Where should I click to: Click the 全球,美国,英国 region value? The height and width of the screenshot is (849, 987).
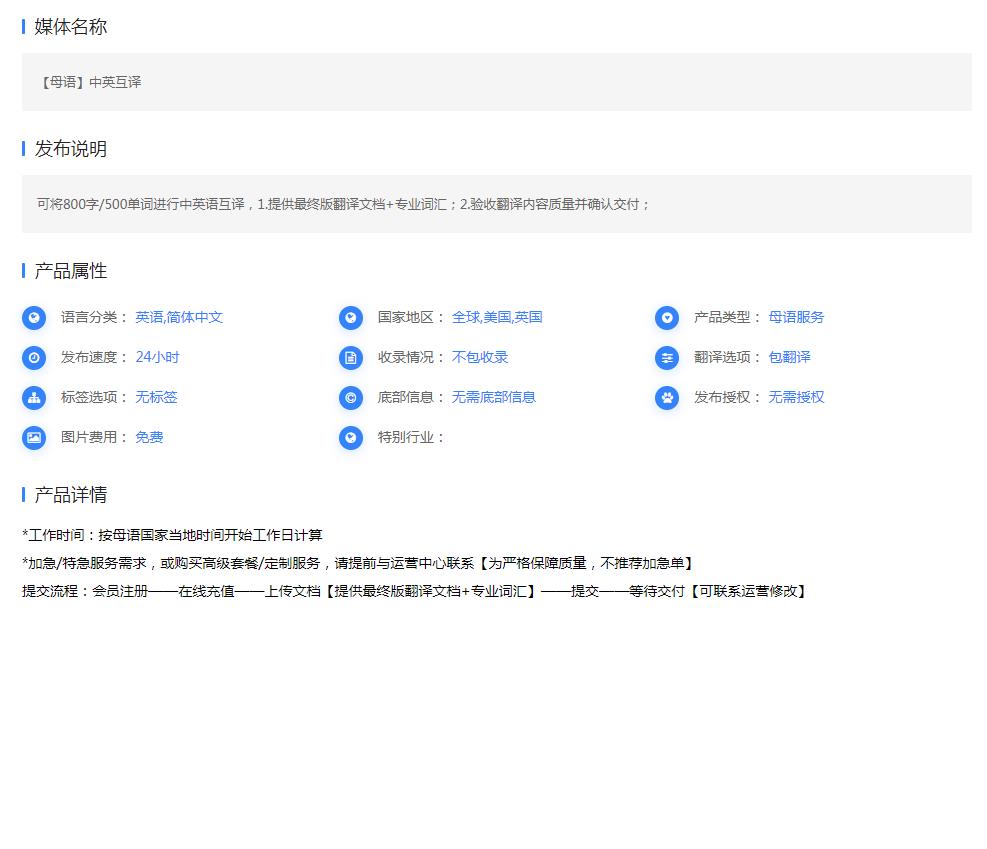[x=497, y=317]
